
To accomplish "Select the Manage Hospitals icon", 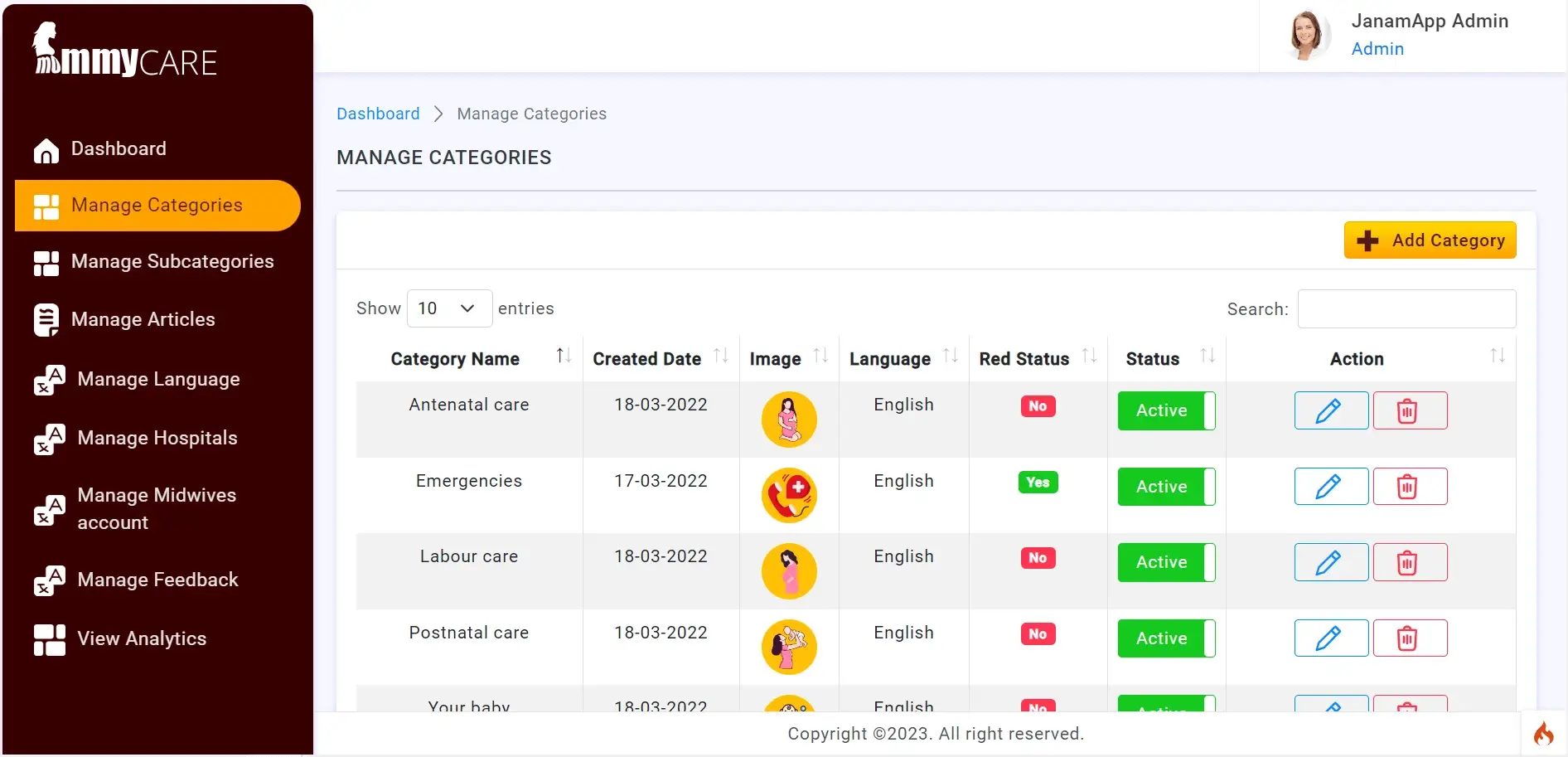I will click(x=47, y=439).
